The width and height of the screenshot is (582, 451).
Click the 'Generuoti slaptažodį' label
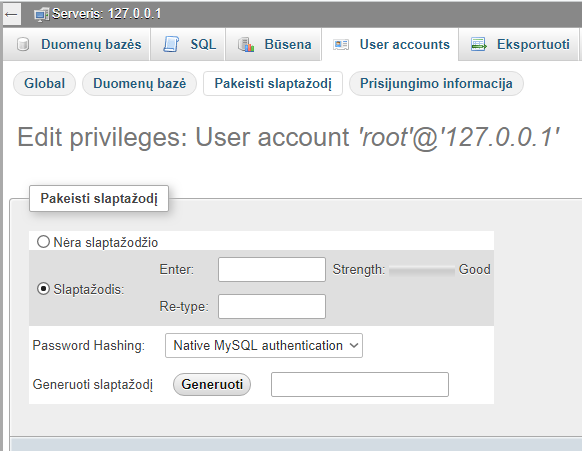tap(93, 385)
